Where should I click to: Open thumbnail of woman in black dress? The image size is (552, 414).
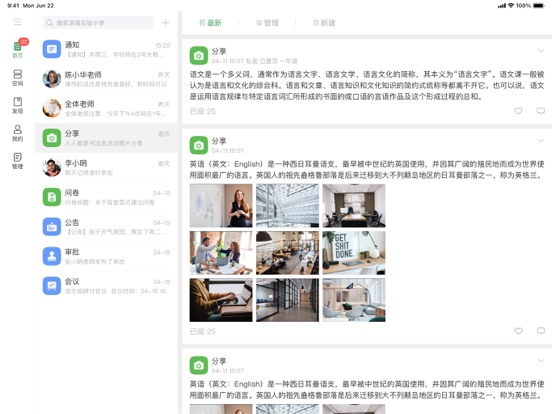click(x=221, y=206)
